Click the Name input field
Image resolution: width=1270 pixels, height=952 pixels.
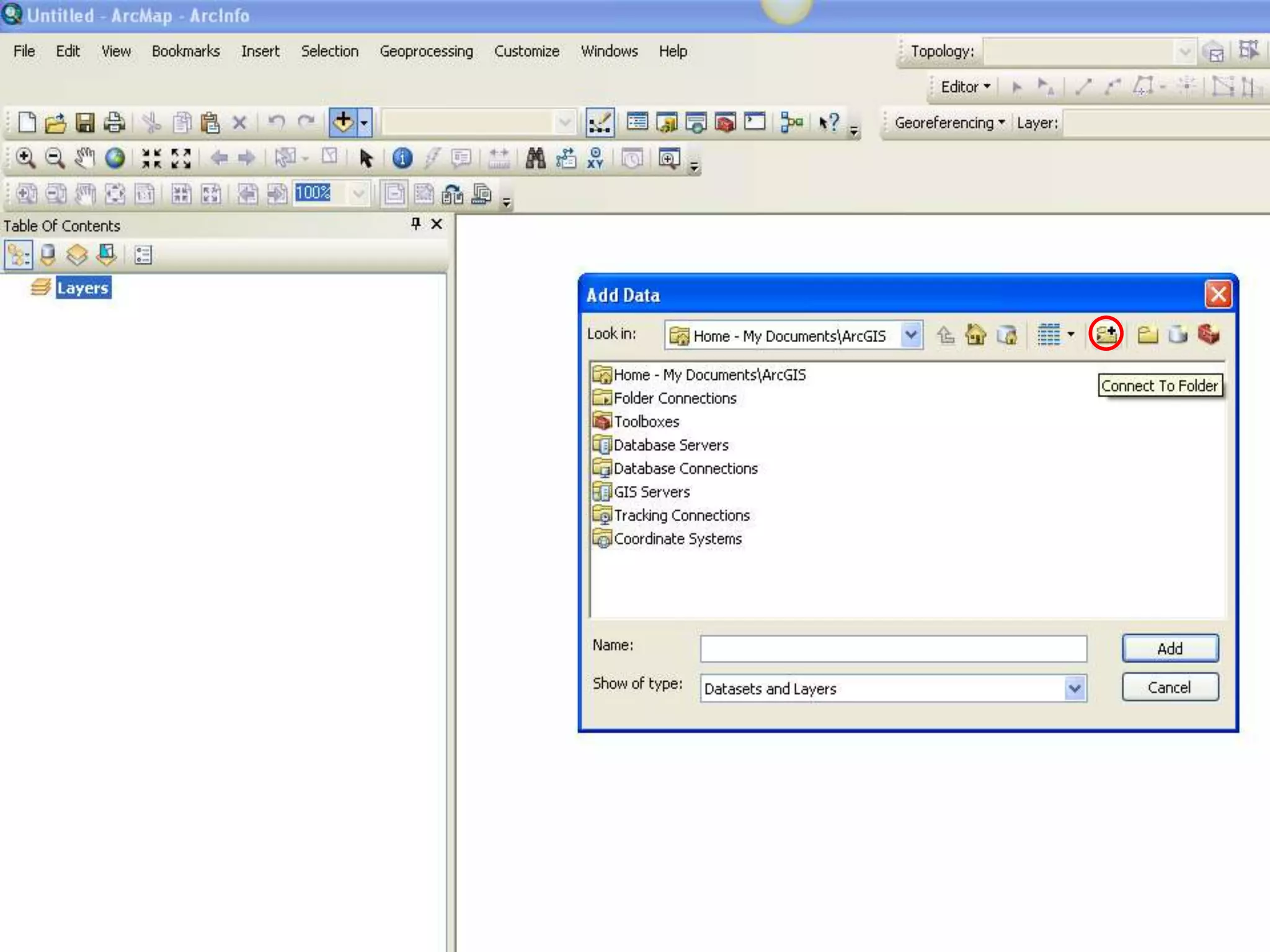point(893,649)
